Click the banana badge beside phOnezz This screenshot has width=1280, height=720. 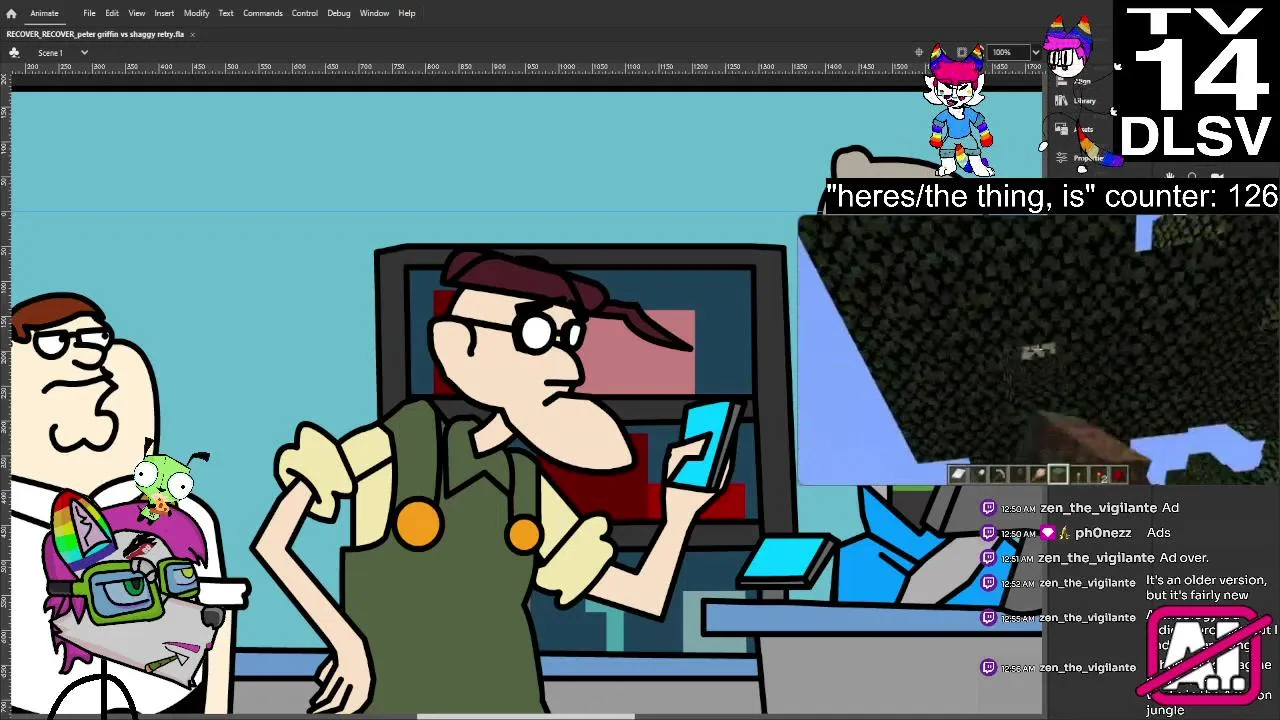[x=1065, y=533]
